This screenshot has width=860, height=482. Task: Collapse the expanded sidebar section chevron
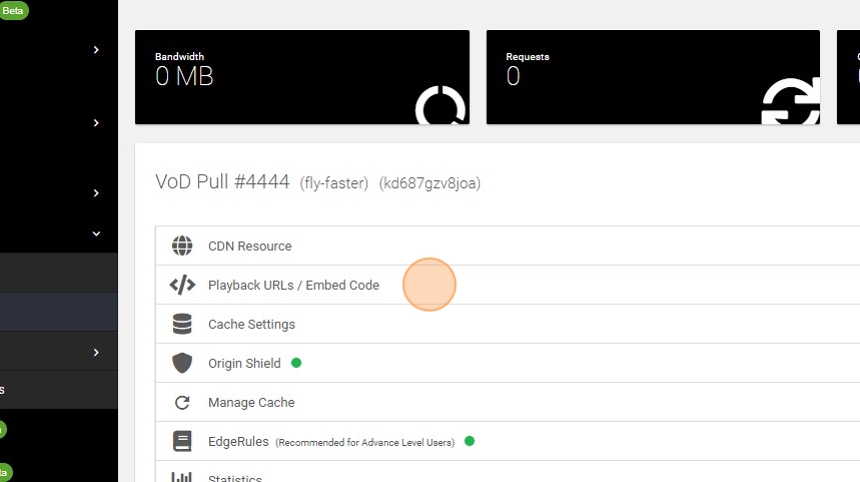point(96,234)
